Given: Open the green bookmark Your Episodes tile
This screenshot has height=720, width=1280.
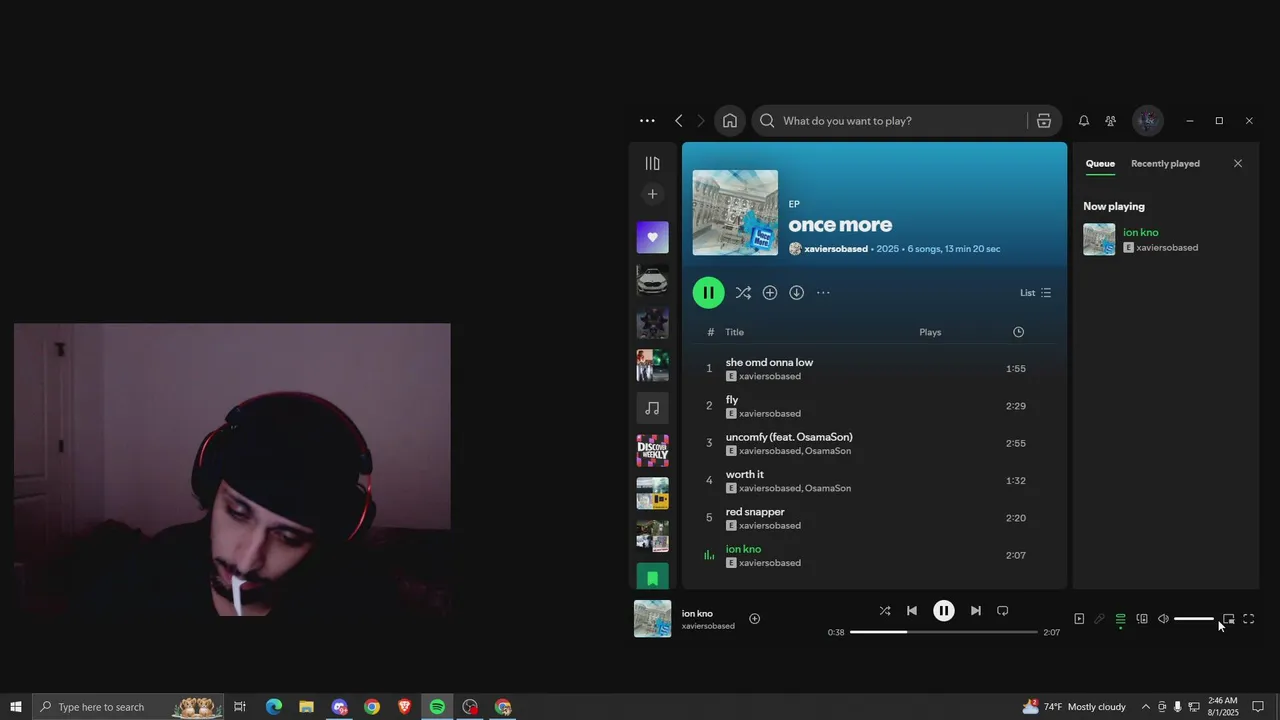Looking at the screenshot, I should (x=652, y=577).
